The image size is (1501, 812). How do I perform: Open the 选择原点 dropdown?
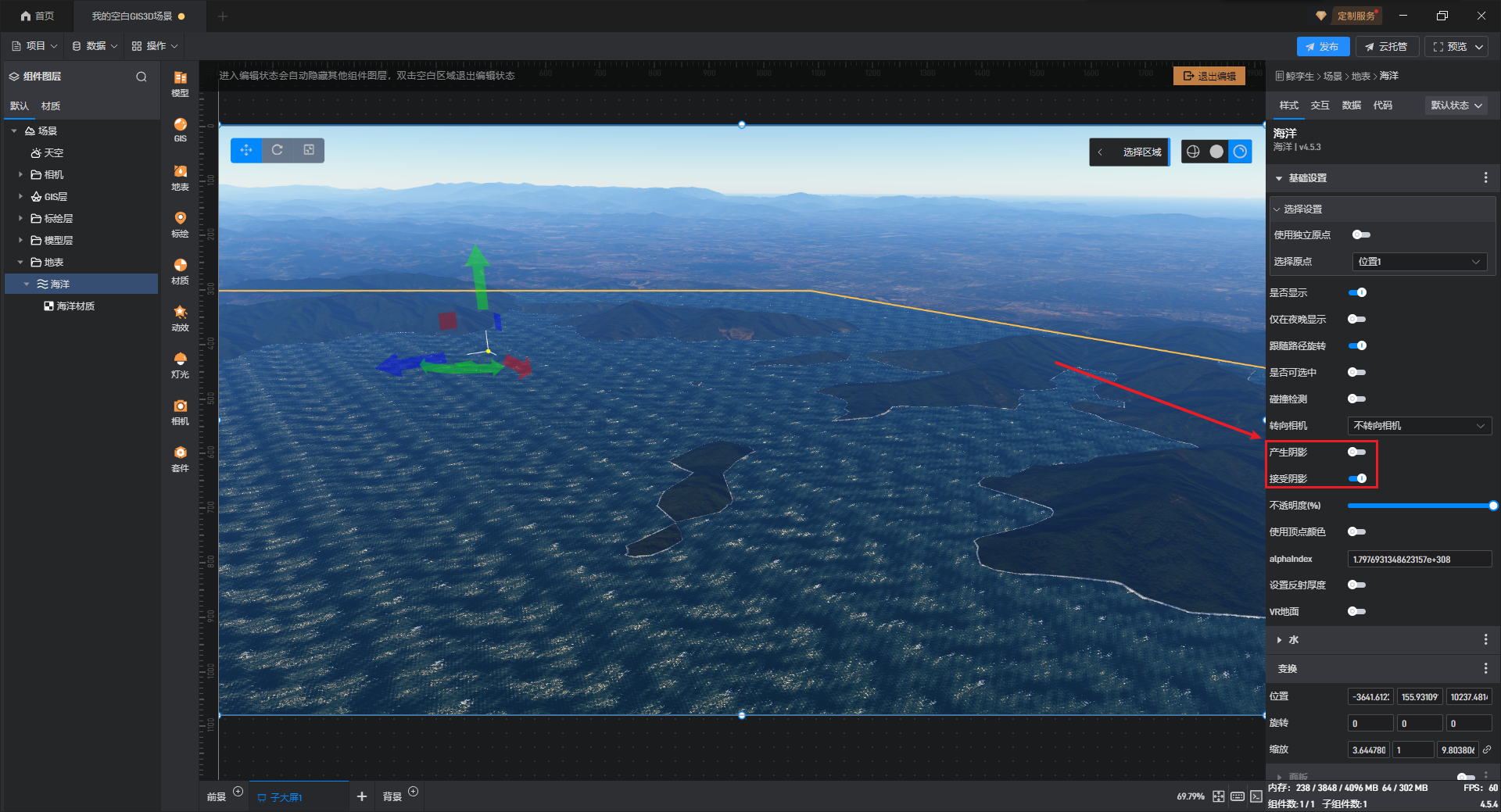click(1419, 262)
